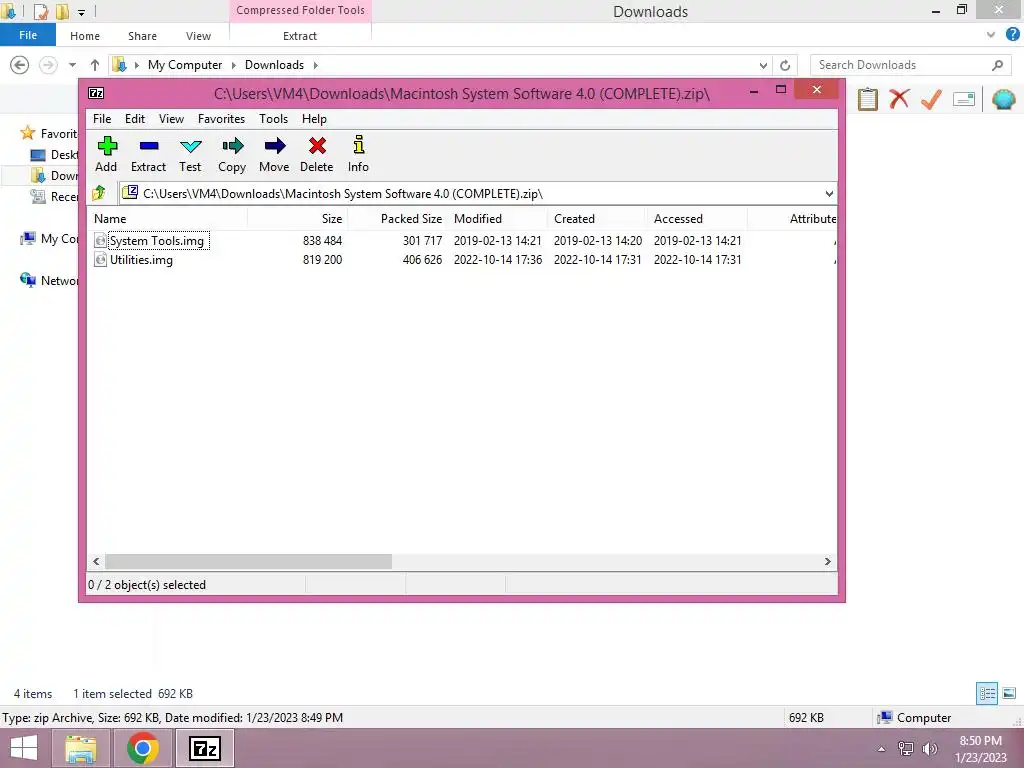Open the 7-Zip Help menu
The width and height of the screenshot is (1024, 768).
tap(314, 119)
